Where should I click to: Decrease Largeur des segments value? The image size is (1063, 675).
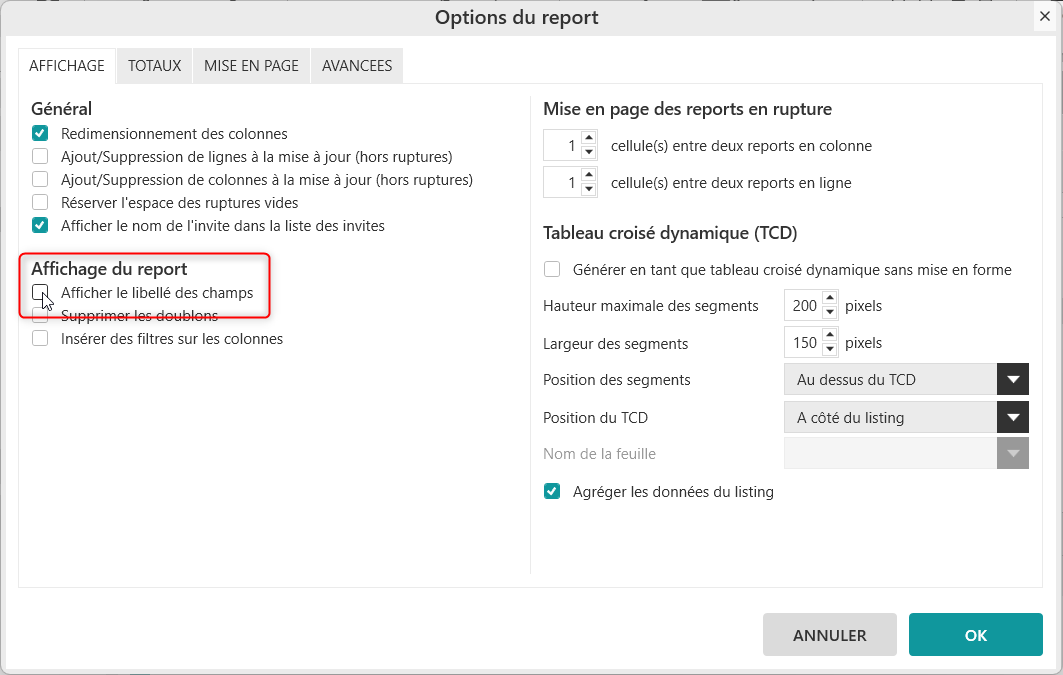pos(830,350)
